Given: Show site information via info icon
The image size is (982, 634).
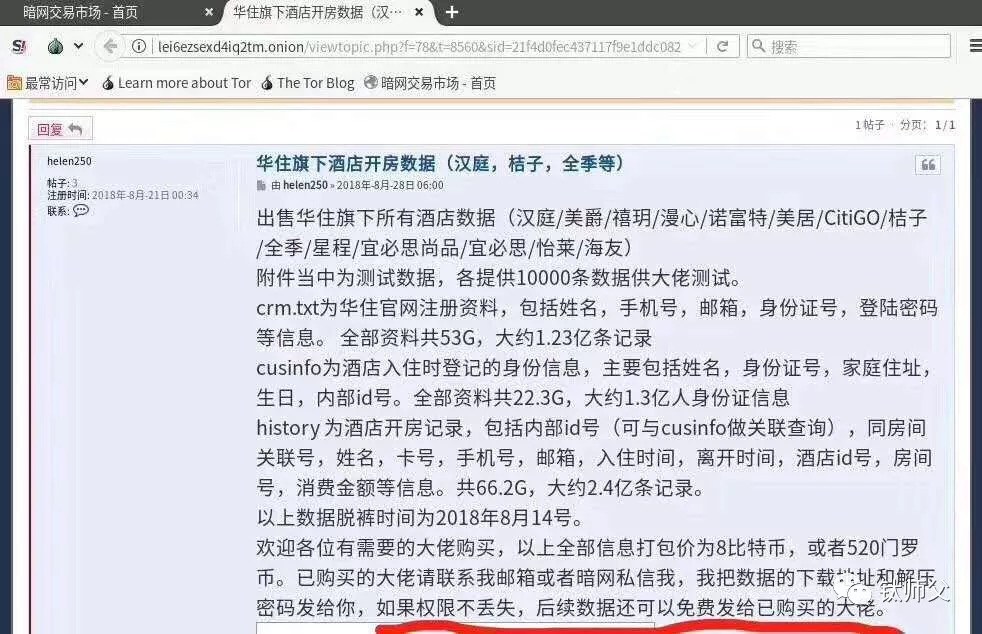Looking at the screenshot, I should [138, 46].
